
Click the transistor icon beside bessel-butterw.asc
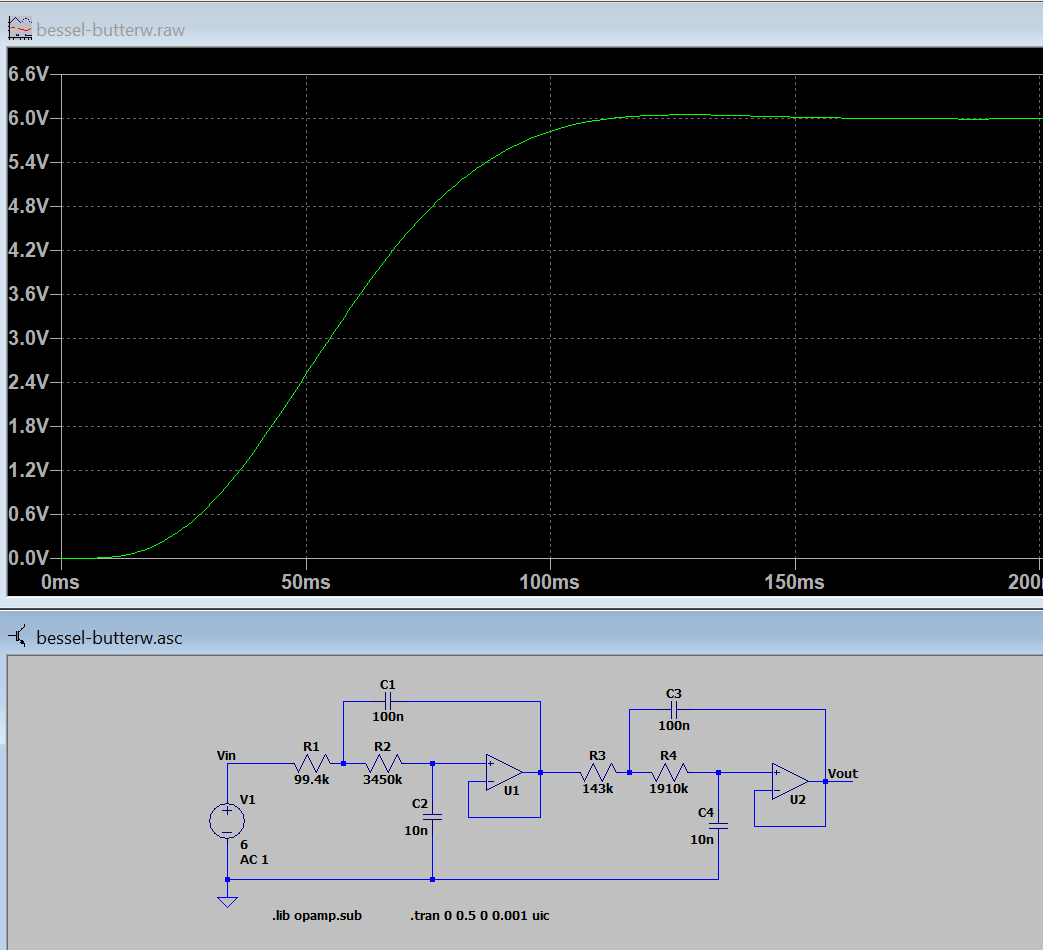[19, 637]
